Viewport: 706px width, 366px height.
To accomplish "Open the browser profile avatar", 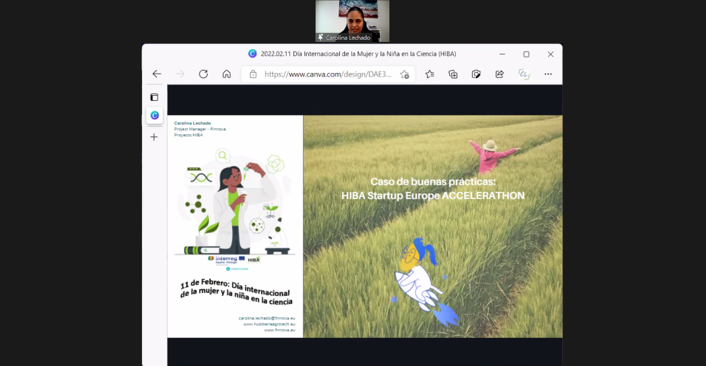I will (x=524, y=74).
